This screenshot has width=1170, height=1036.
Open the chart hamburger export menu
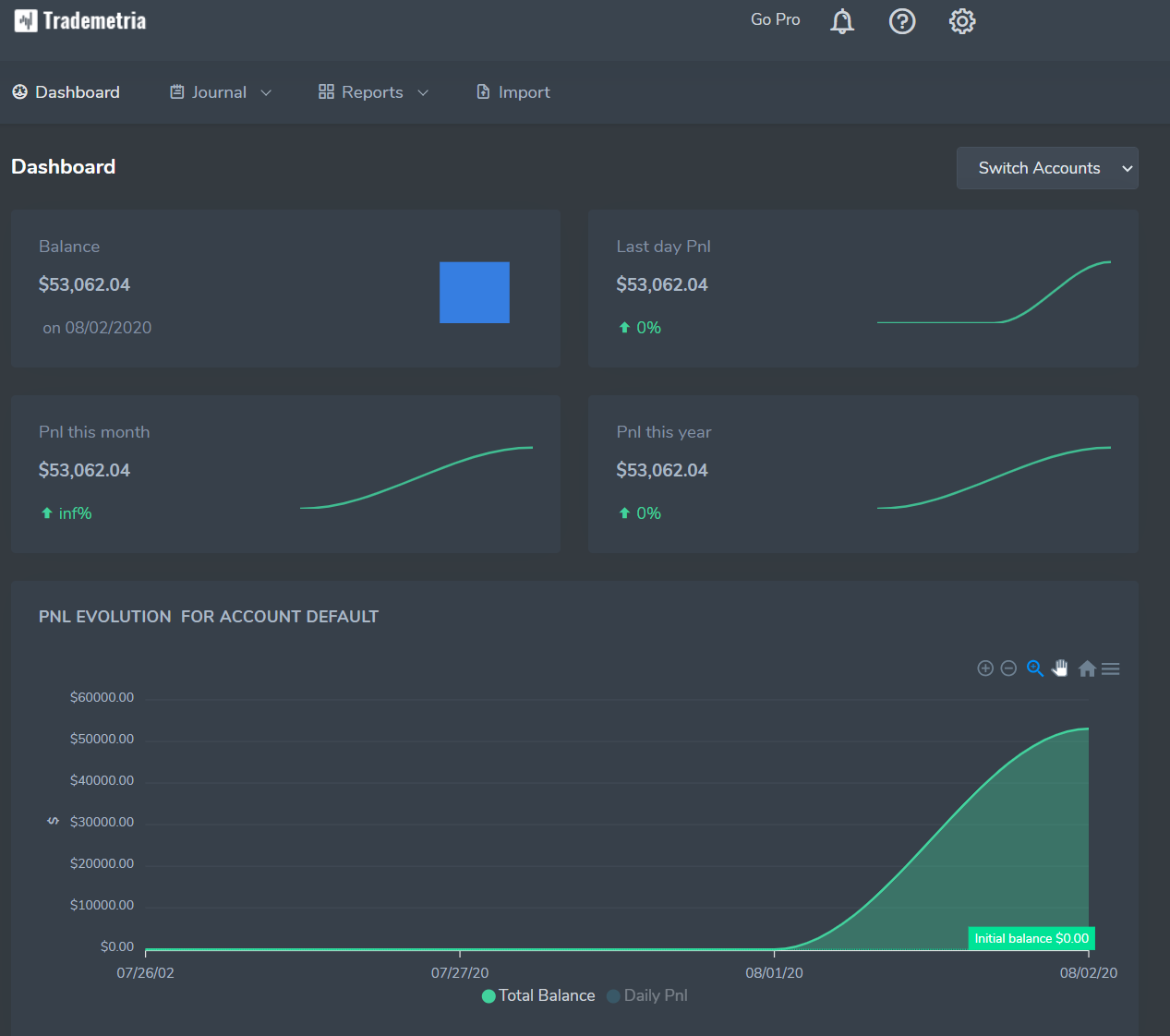(1111, 669)
